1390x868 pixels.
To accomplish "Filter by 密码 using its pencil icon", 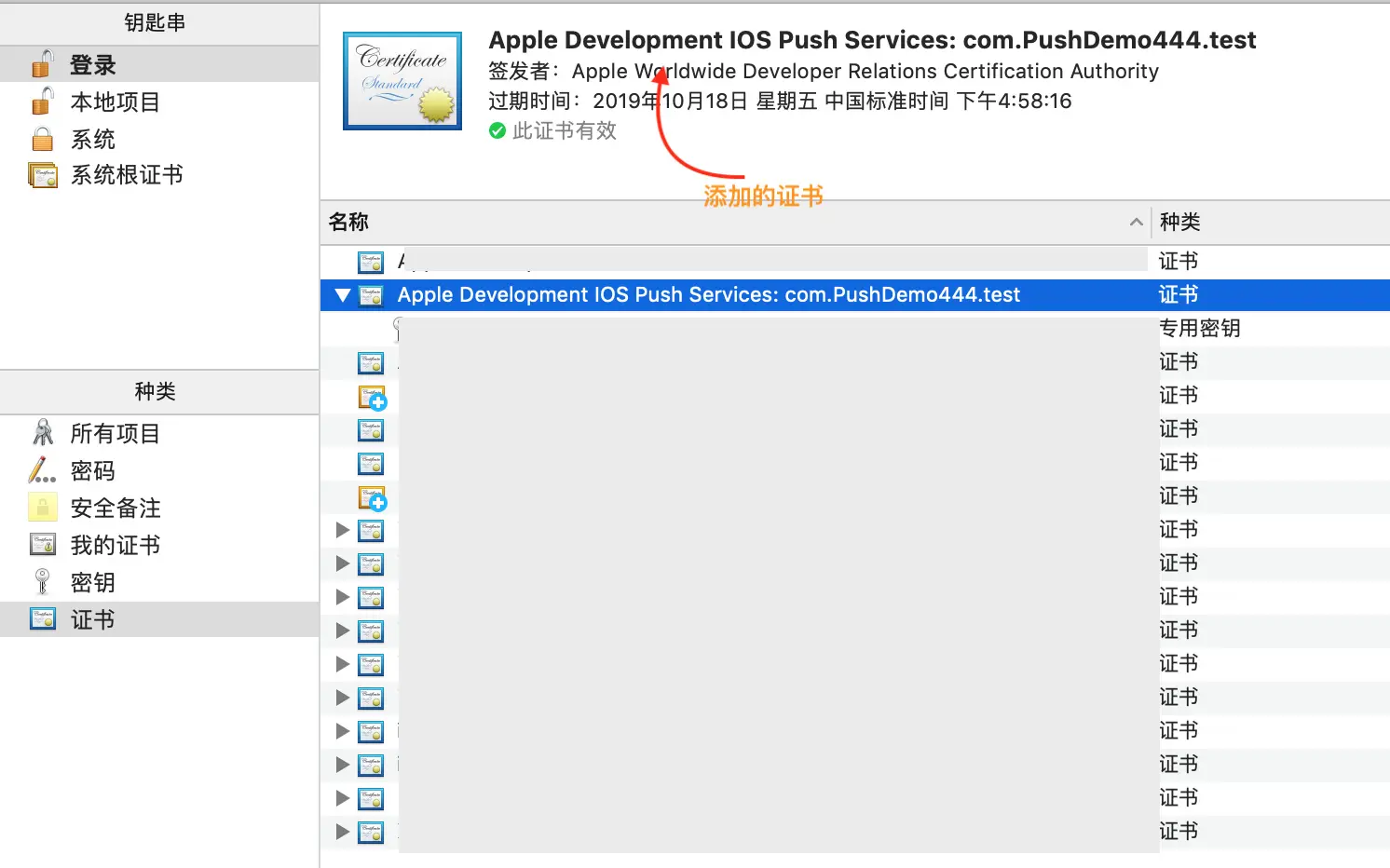I will point(43,470).
